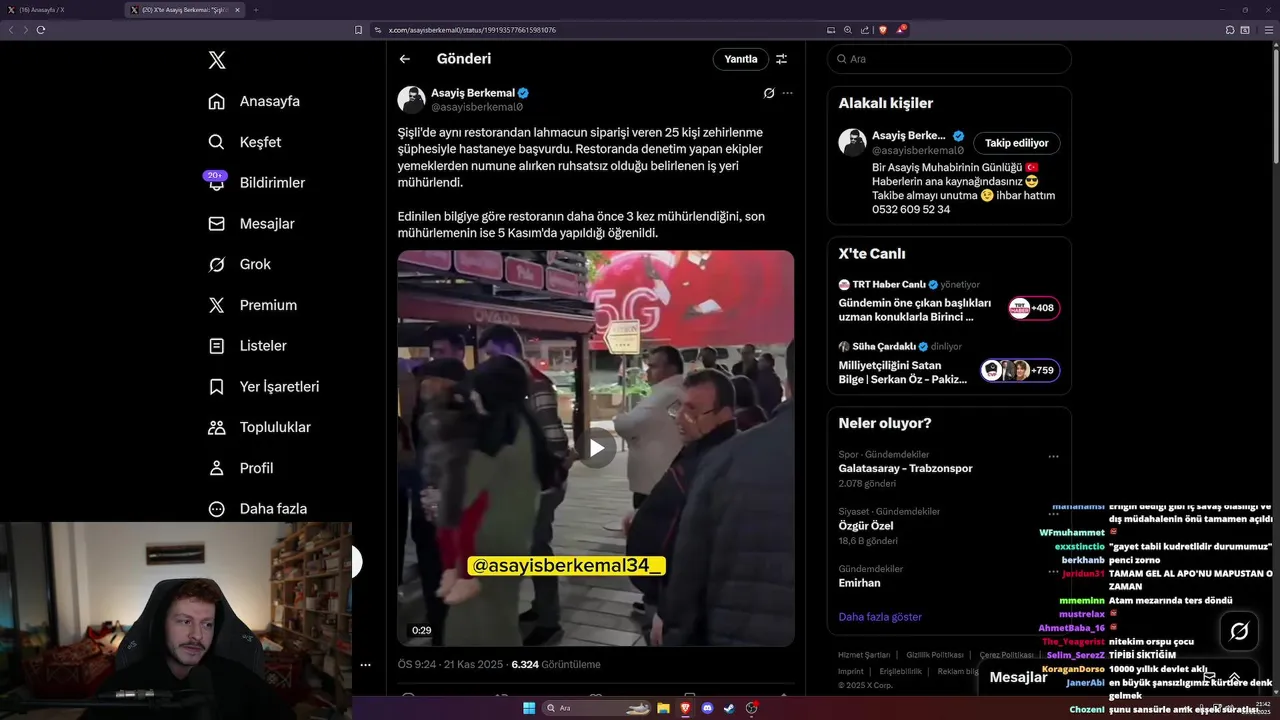The image size is (1280, 720).
Task: Open the Emirhan trending topic
Action: tap(859, 583)
